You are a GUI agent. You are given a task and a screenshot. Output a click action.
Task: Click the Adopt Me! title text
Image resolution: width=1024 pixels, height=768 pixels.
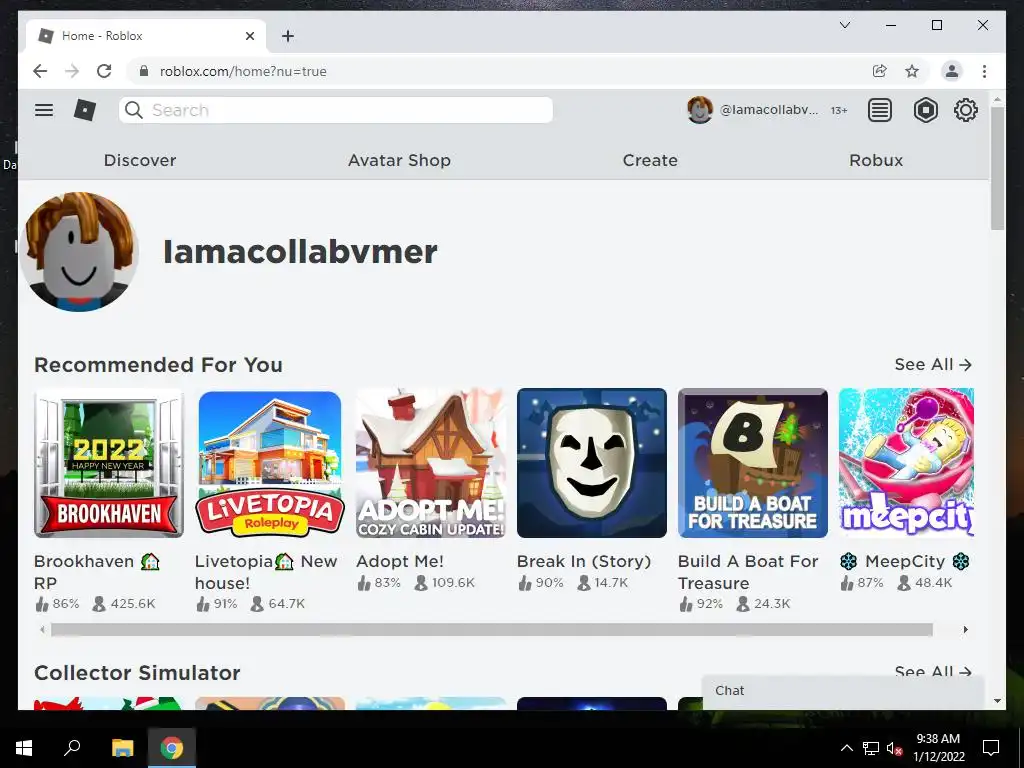(x=400, y=561)
